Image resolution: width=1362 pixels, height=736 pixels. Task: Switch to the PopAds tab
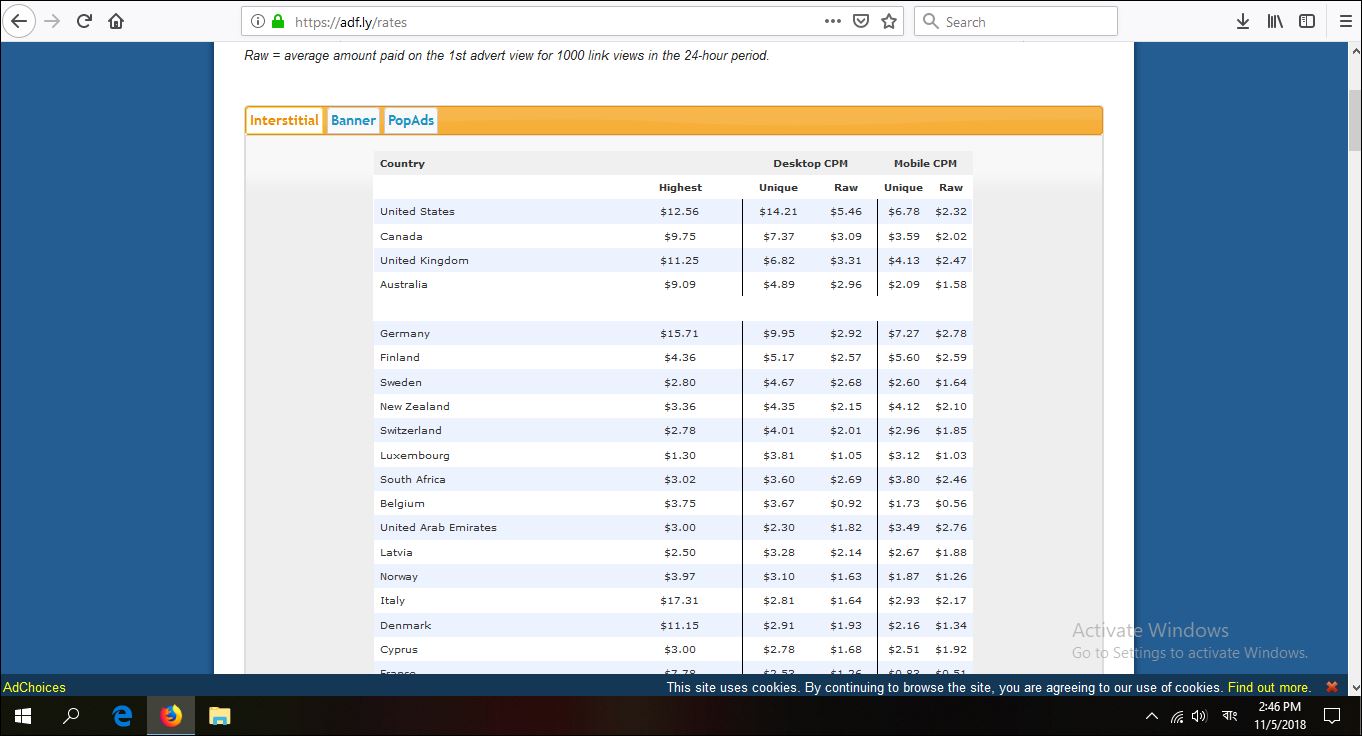[x=410, y=119]
